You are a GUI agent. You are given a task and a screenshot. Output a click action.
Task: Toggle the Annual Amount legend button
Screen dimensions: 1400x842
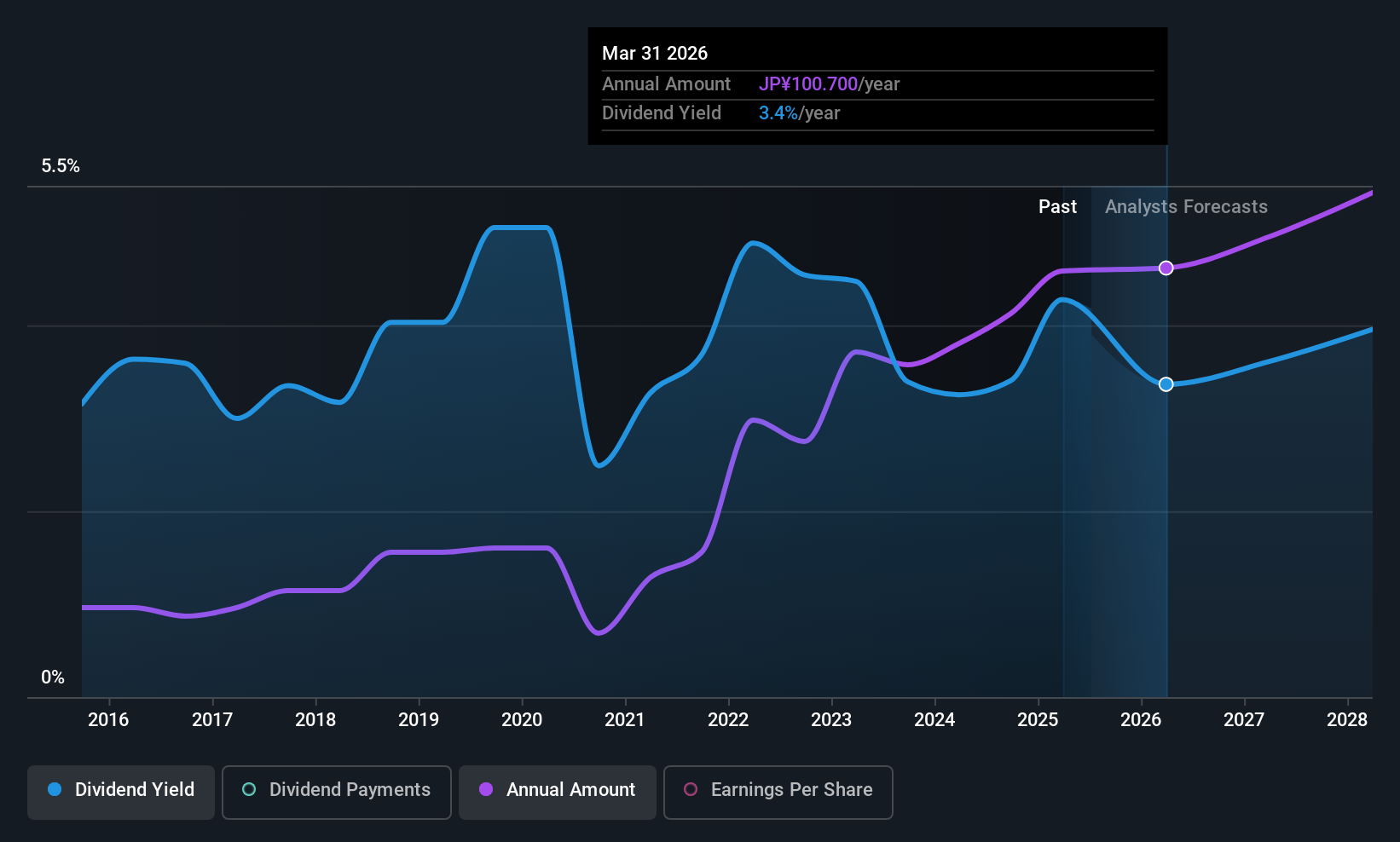pos(557,792)
